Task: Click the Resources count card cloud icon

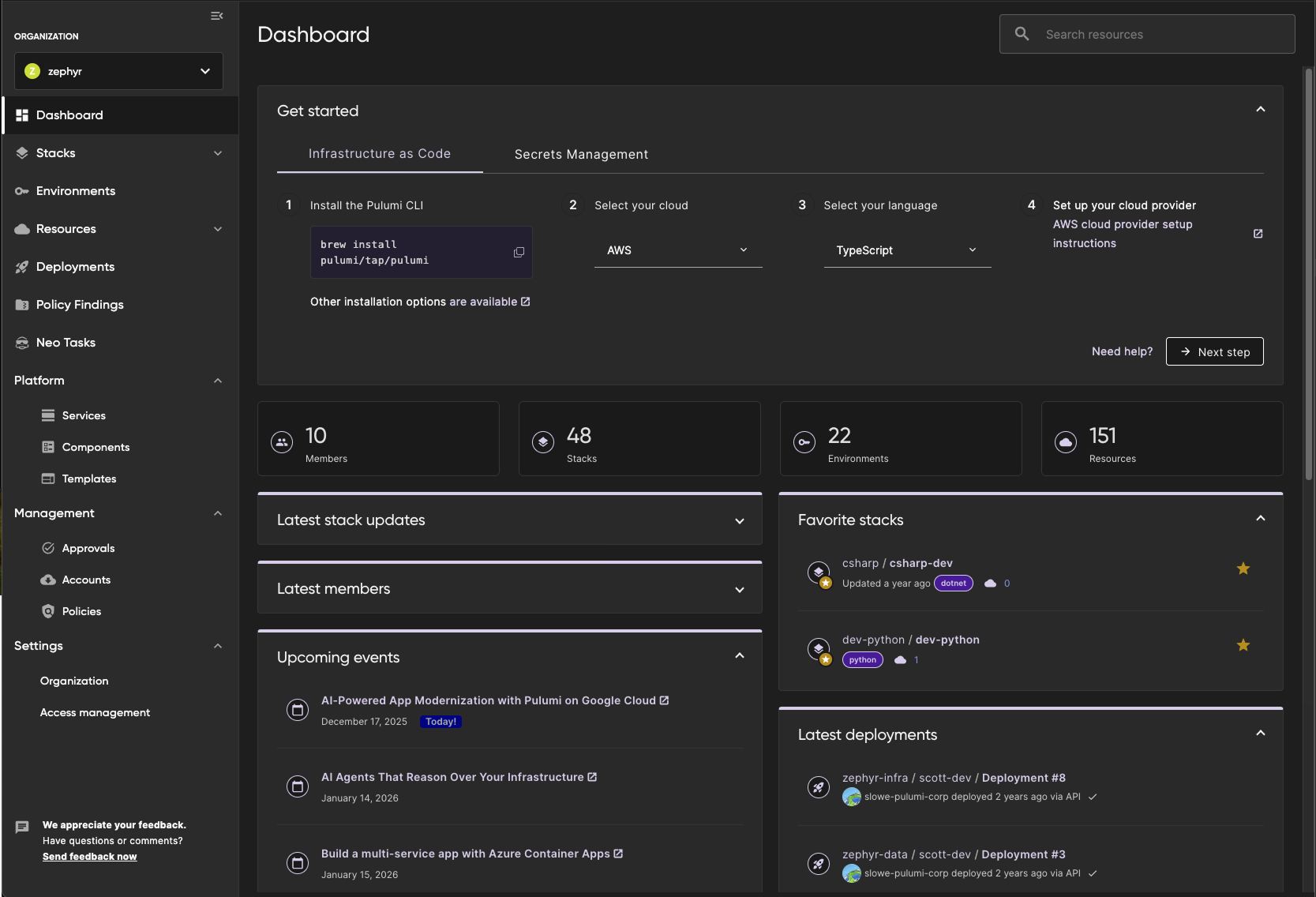Action: point(1066,442)
